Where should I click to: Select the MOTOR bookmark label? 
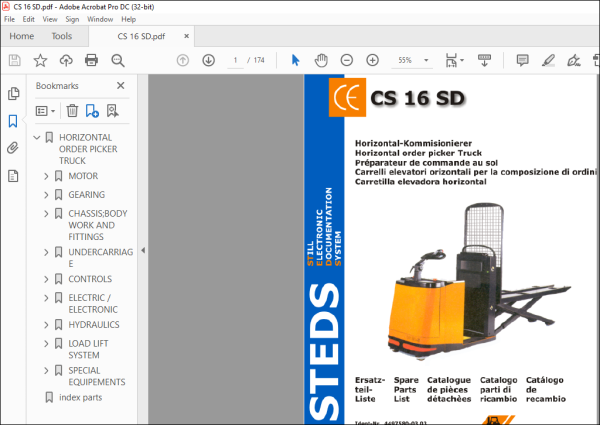click(83, 176)
